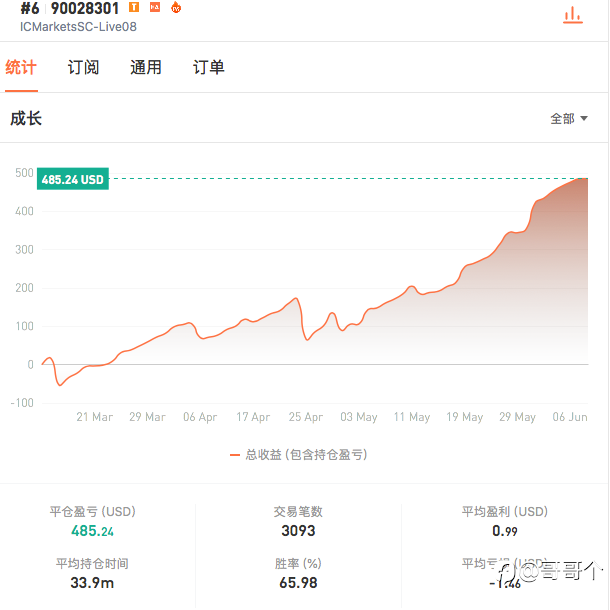Image resolution: width=610 pixels, height=610 pixels.
Task: Click the 25 Apr date axis label
Action: (306, 417)
